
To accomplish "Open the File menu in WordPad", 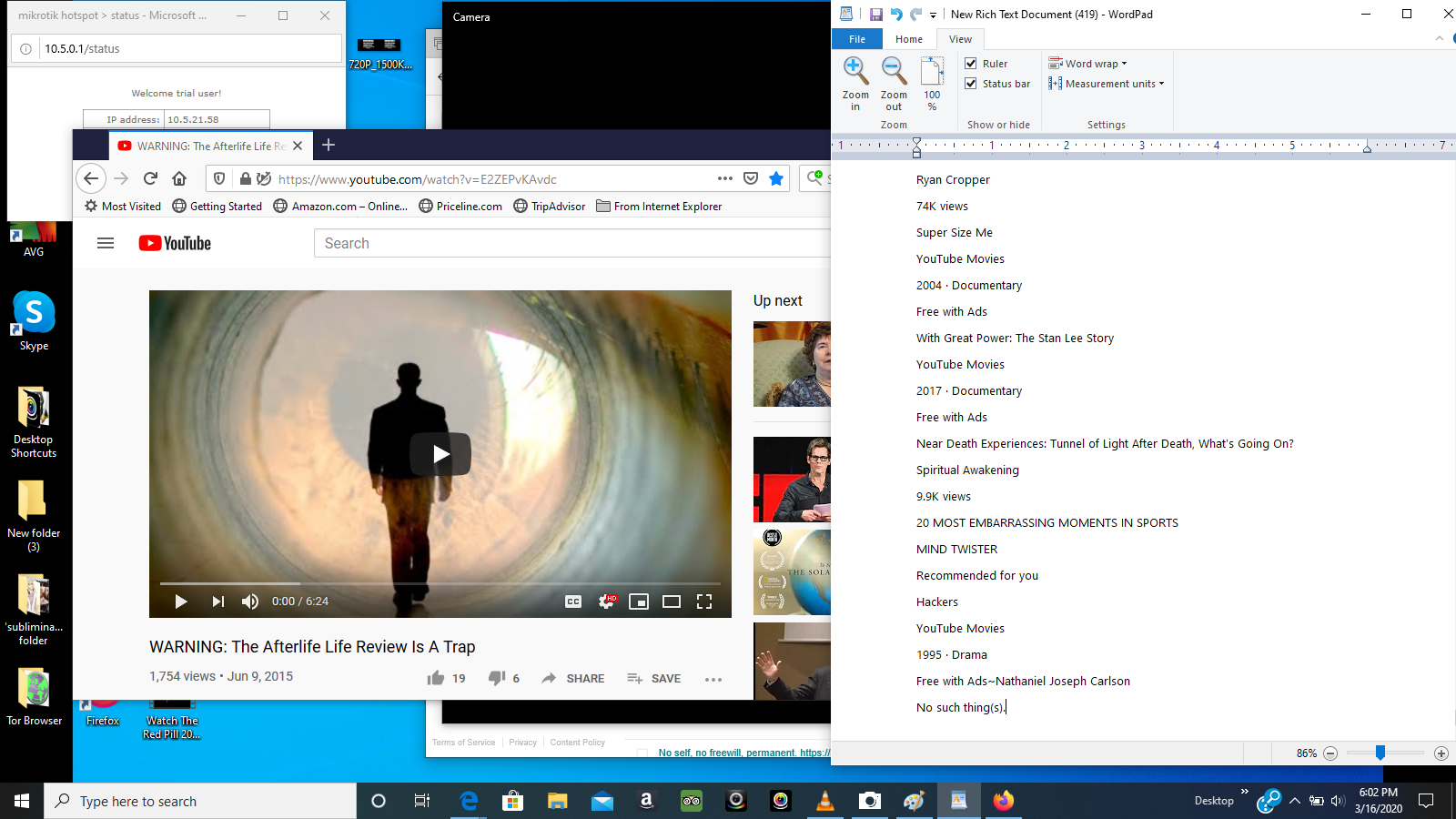I will 857,39.
